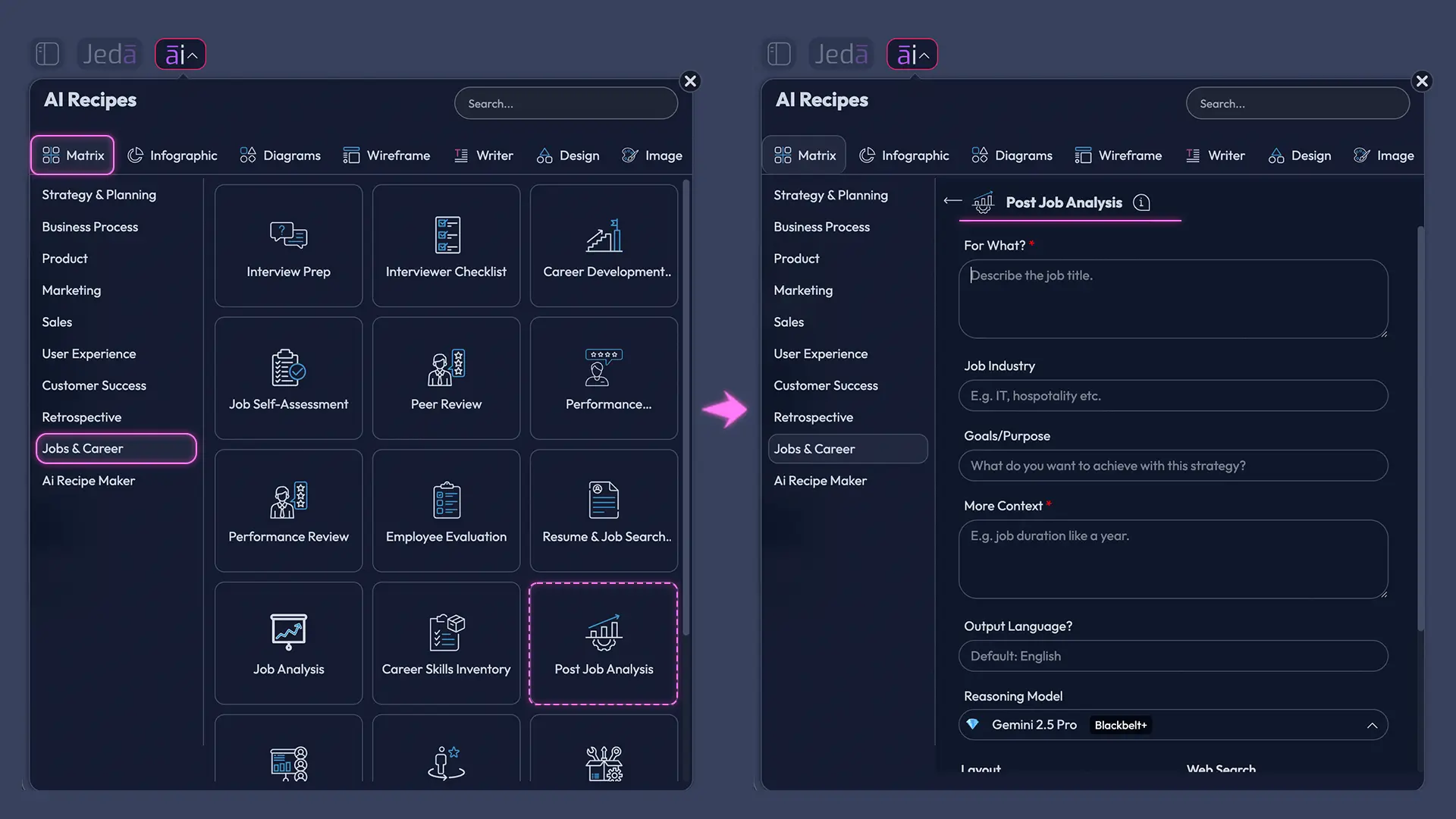Select Sales category in left panel
1456x819 pixels.
[57, 322]
